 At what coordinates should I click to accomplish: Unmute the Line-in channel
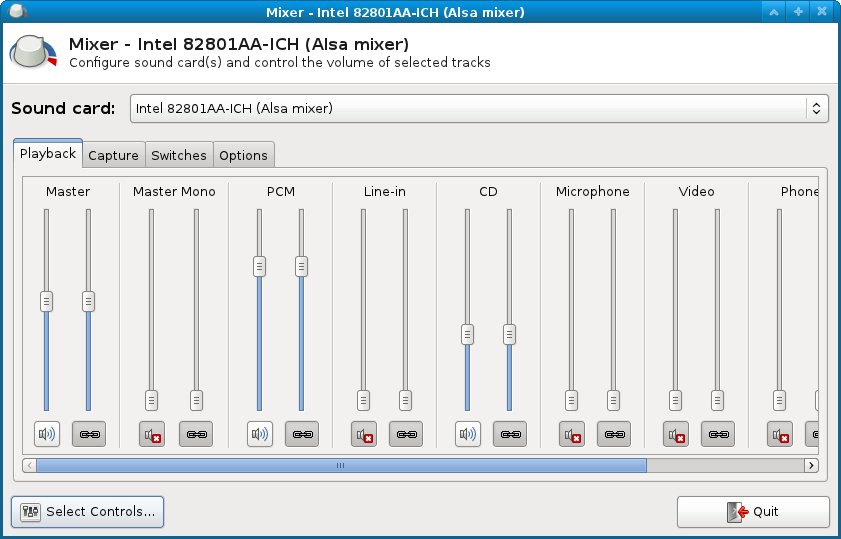(364, 434)
